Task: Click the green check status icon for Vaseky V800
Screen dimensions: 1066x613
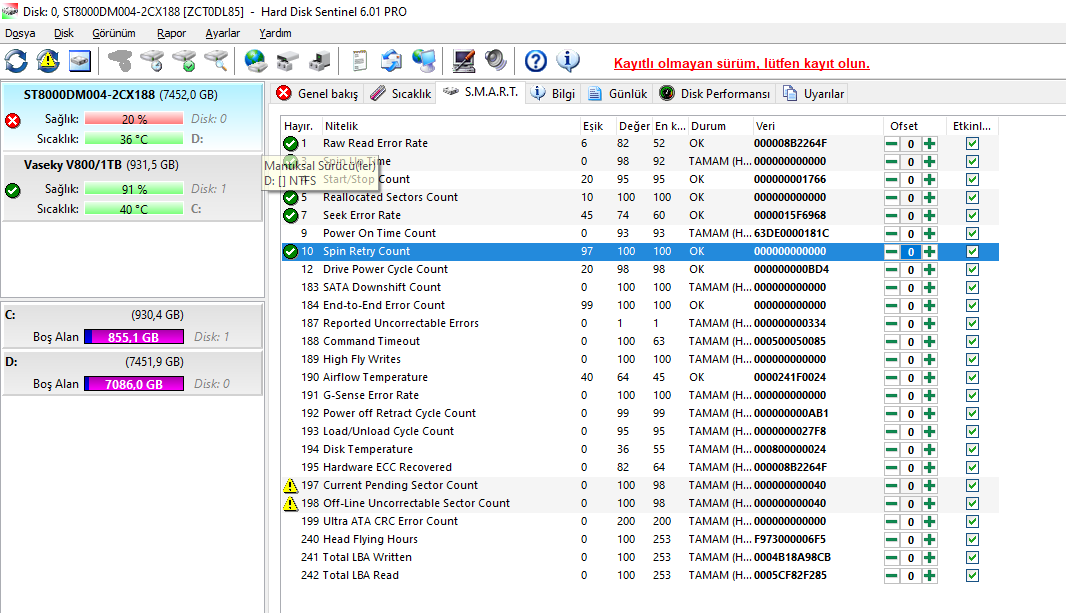Action: [x=13, y=191]
